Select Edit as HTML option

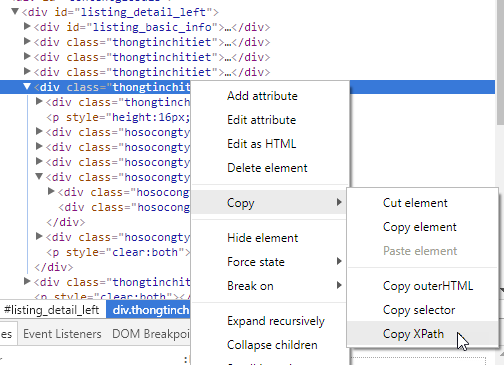coord(270,144)
